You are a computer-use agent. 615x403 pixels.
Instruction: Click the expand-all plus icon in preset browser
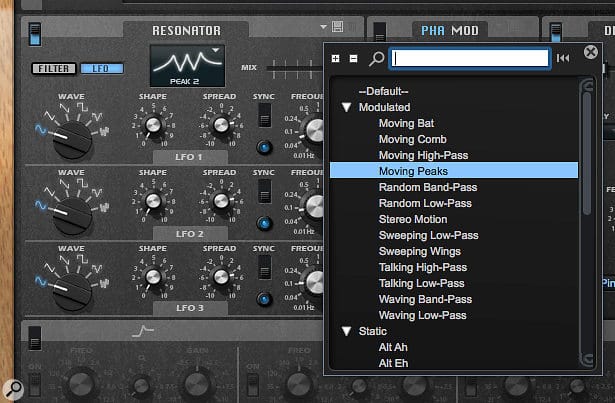tap(336, 58)
